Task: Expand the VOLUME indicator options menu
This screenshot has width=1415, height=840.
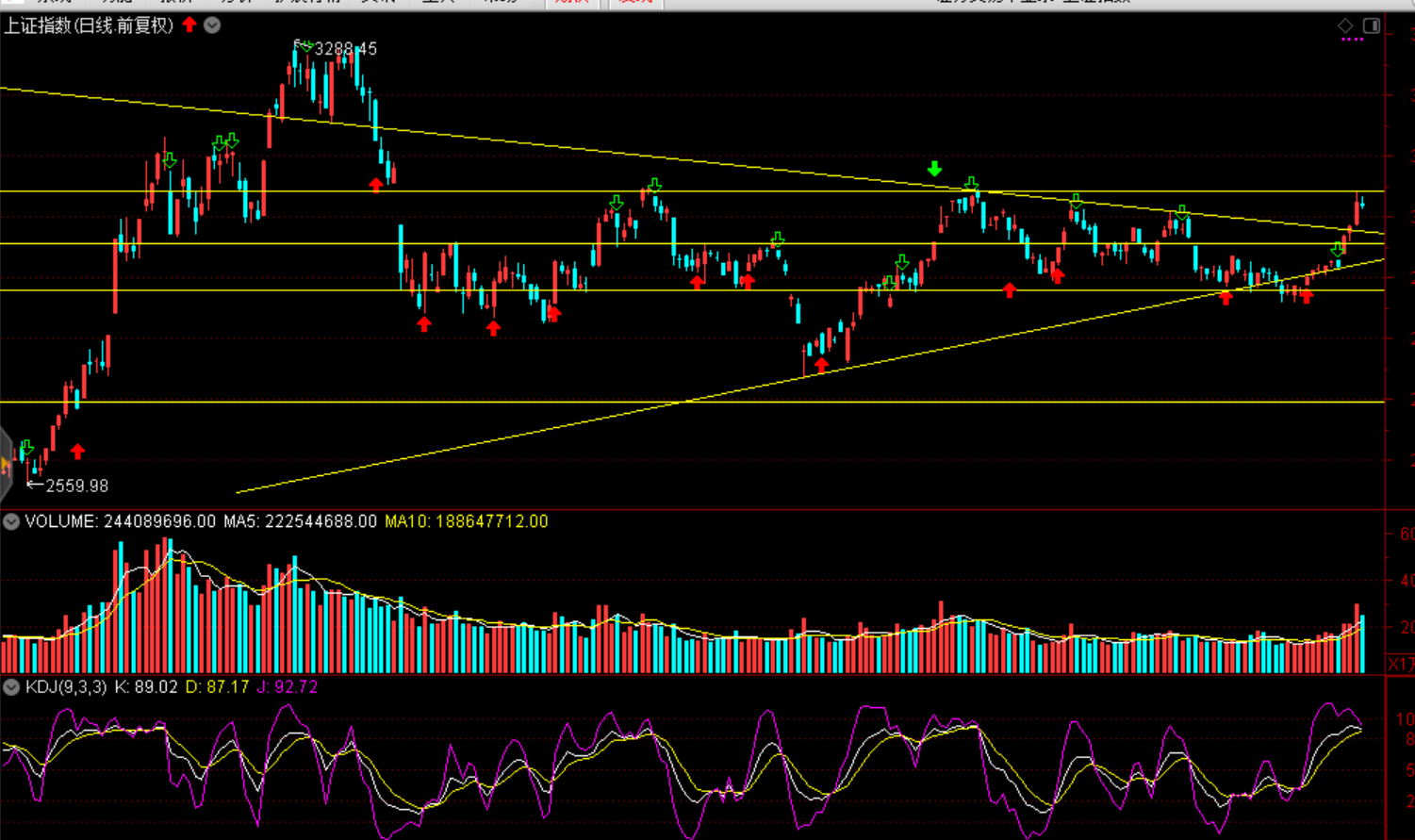Action: pyautogui.click(x=11, y=521)
